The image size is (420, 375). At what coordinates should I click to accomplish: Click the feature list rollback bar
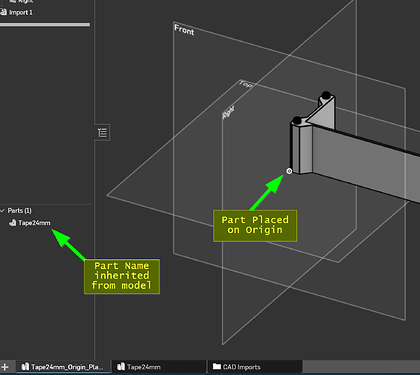(45, 25)
